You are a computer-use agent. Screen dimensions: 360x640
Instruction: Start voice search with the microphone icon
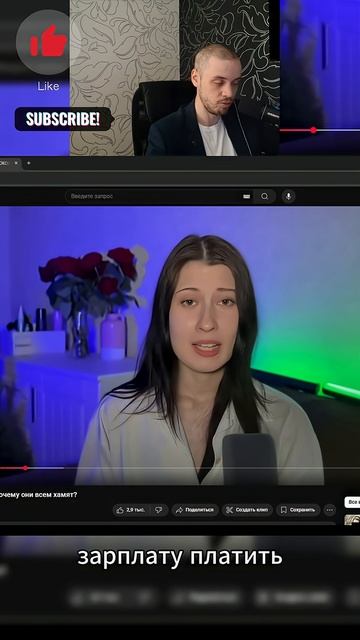(288, 196)
